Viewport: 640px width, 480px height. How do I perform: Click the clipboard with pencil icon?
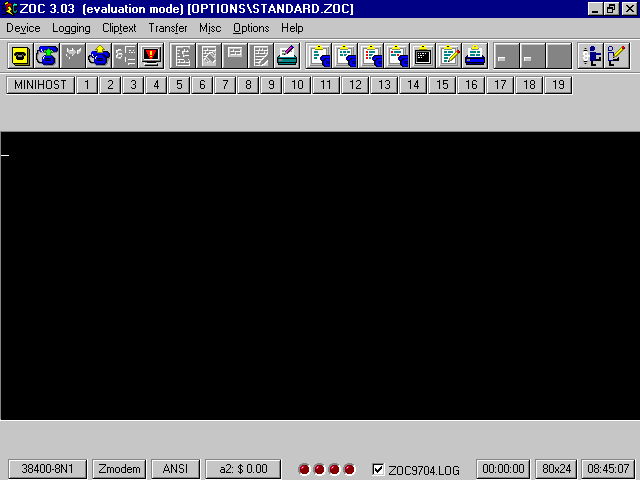click(449, 56)
